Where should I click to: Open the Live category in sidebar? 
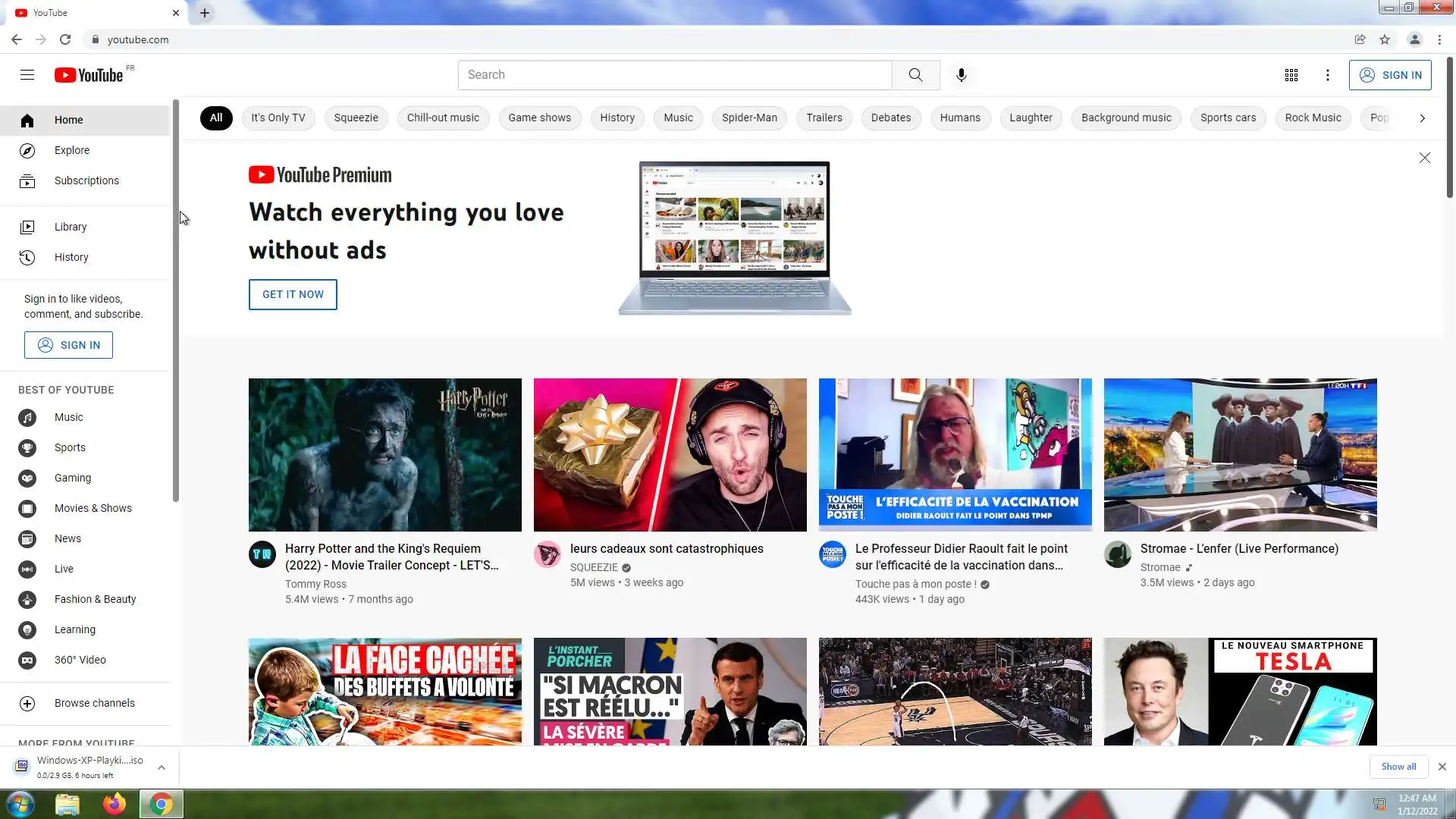pos(64,569)
